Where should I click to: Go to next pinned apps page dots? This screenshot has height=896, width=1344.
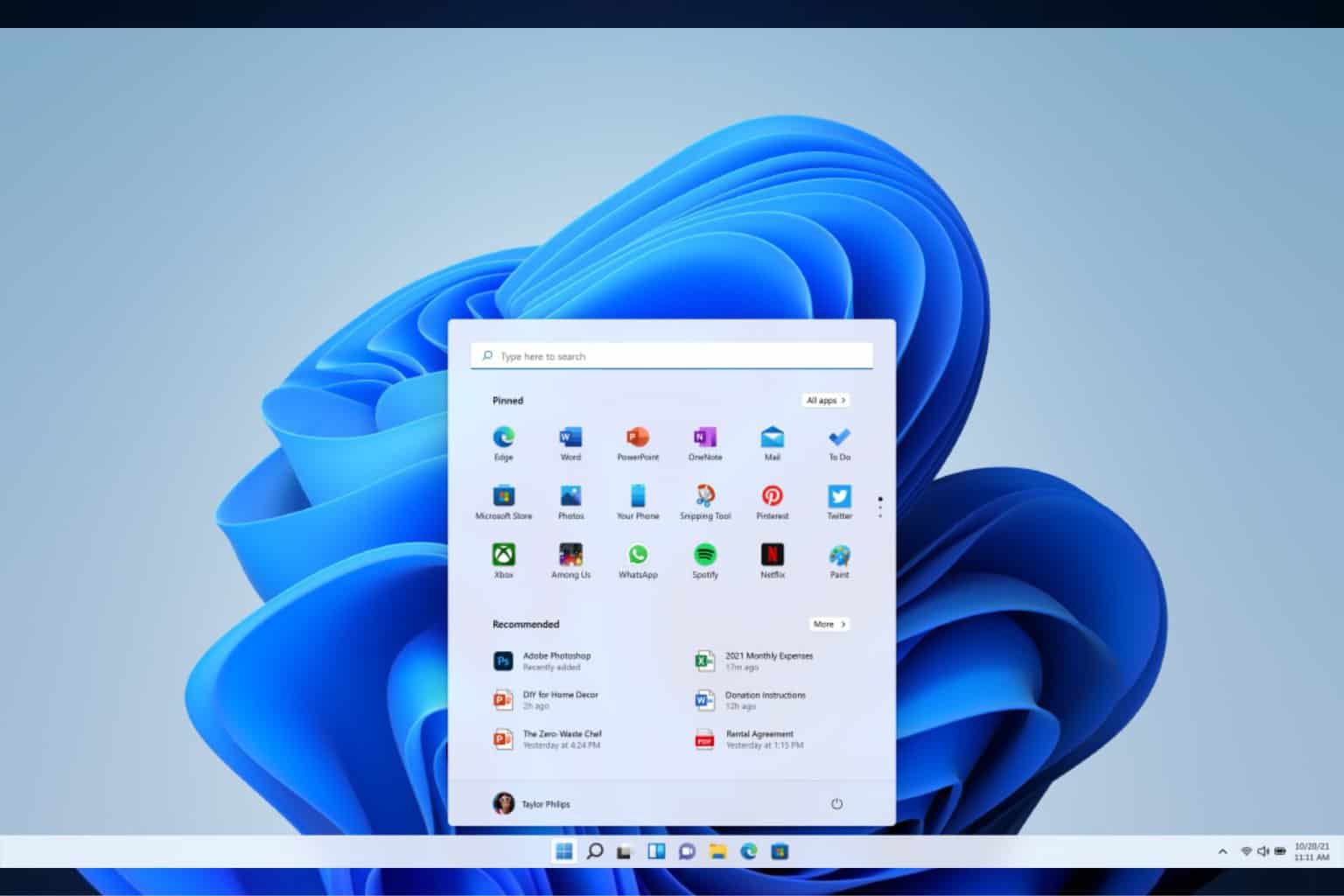click(x=880, y=507)
